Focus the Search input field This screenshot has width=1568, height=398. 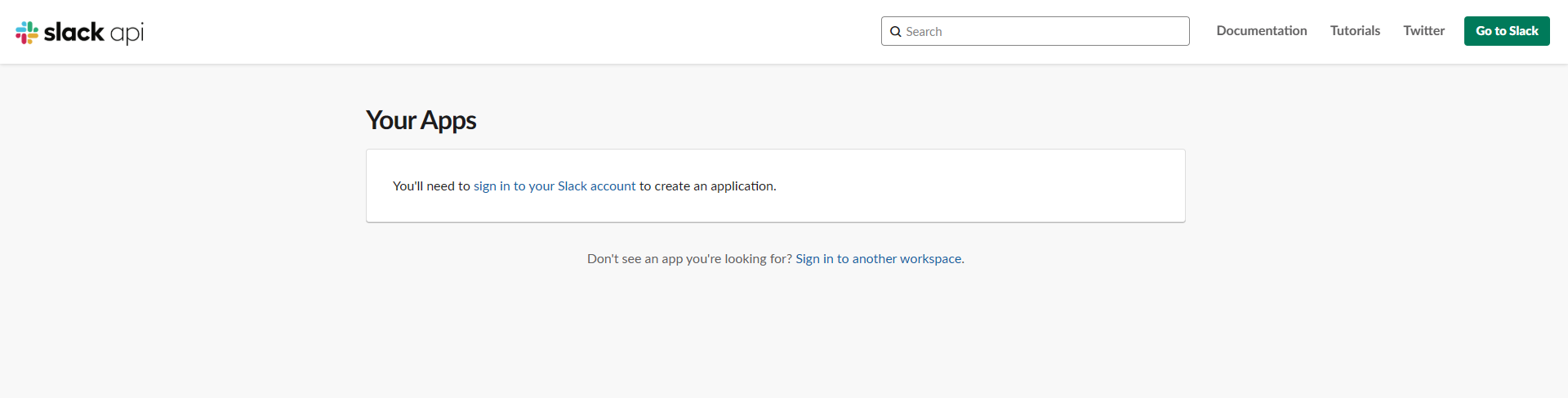click(1035, 31)
